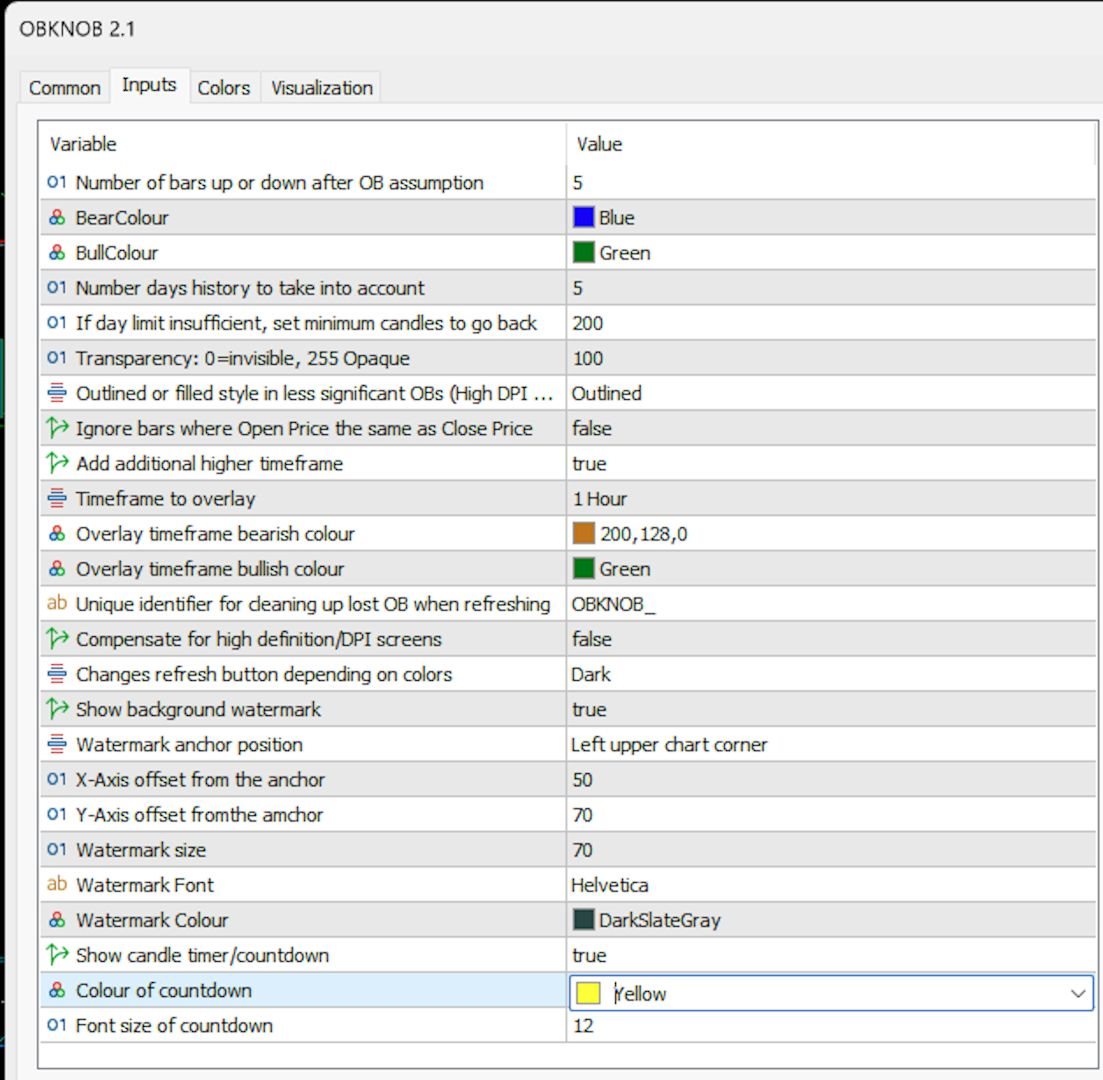
Task: Select the boolean arrows icon beside 'Show background watermark'
Action: [x=57, y=709]
